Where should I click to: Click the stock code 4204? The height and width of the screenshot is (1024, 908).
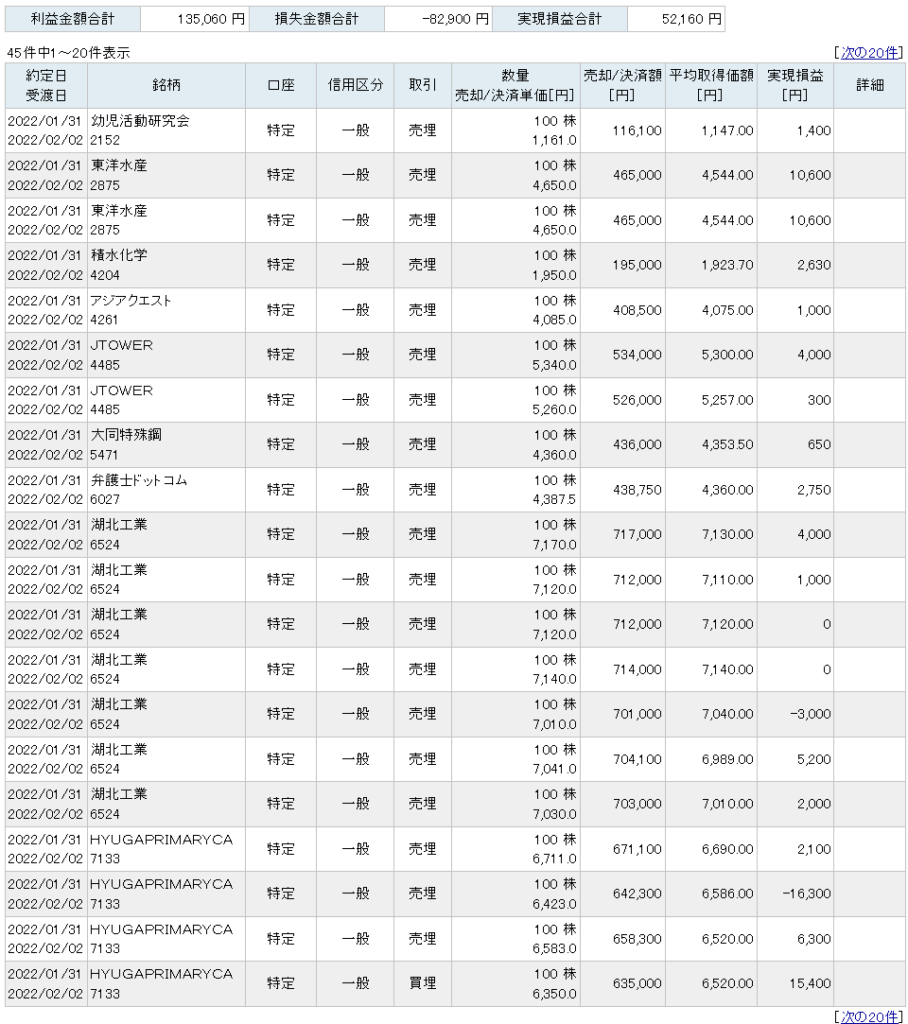(105, 276)
